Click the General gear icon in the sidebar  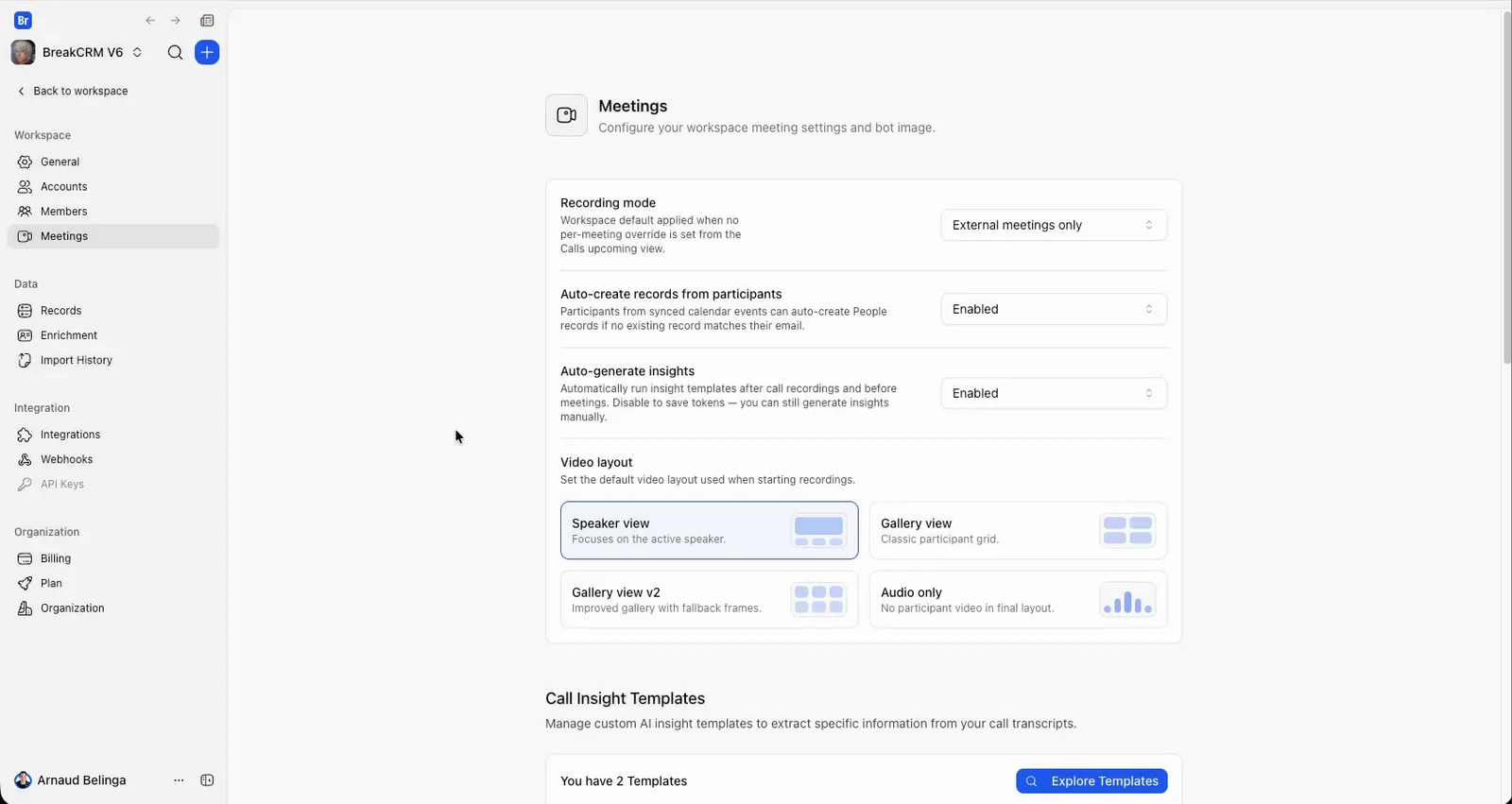tap(25, 163)
